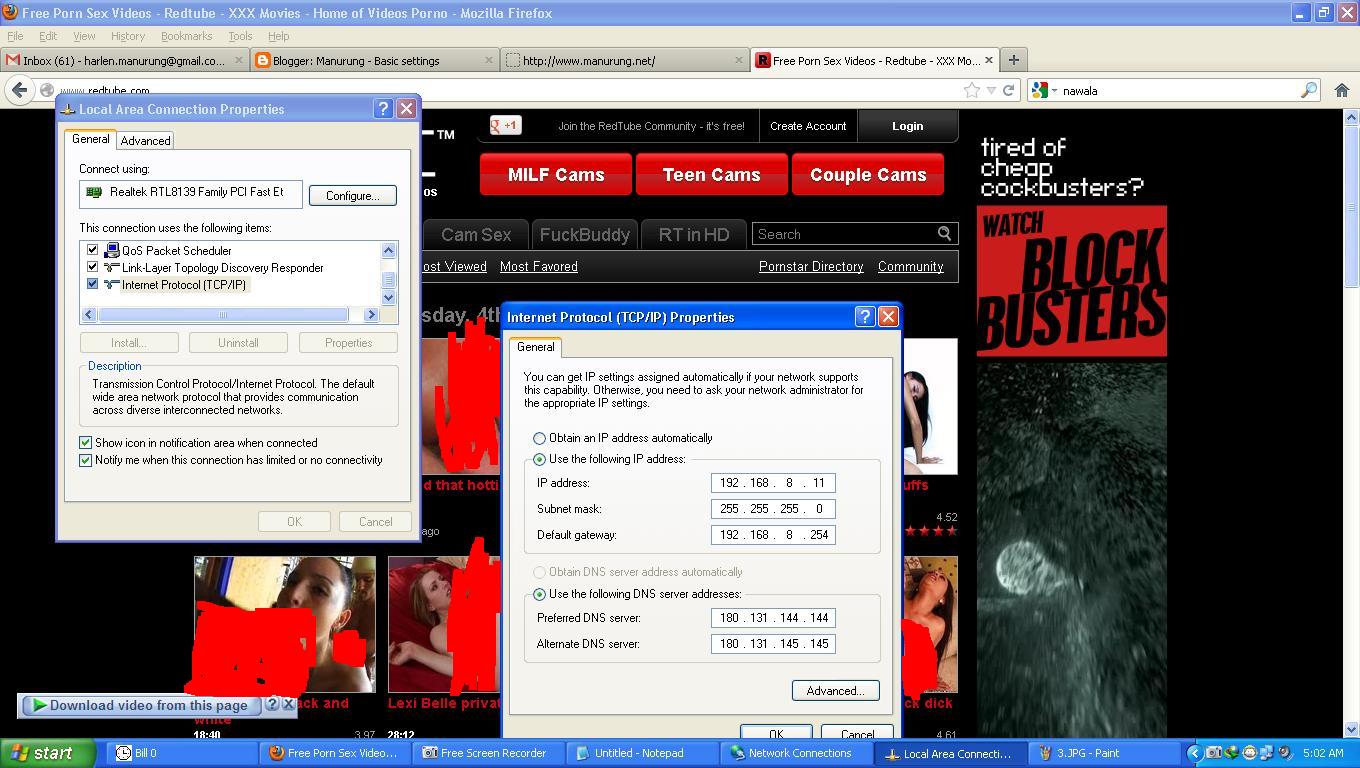Select Use the following DNS server addresses
This screenshot has width=1360, height=768.
(x=540, y=594)
